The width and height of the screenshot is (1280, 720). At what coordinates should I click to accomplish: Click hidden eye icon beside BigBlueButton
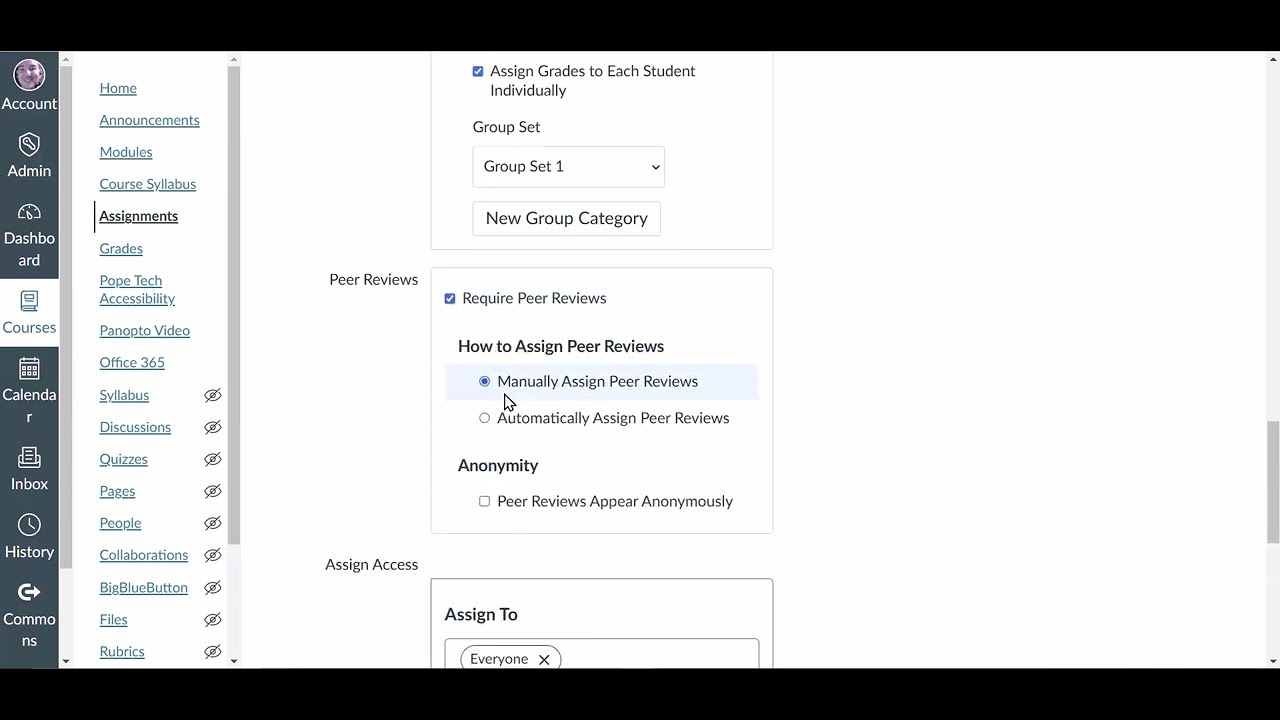tap(212, 587)
